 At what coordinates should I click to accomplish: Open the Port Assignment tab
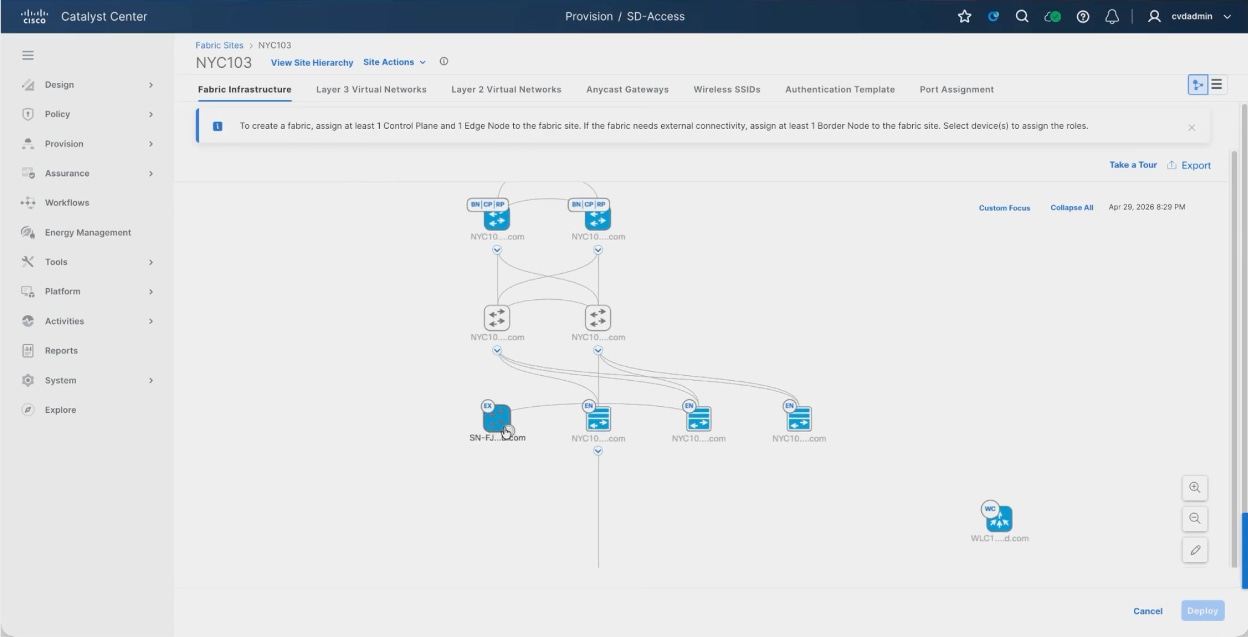point(957,89)
